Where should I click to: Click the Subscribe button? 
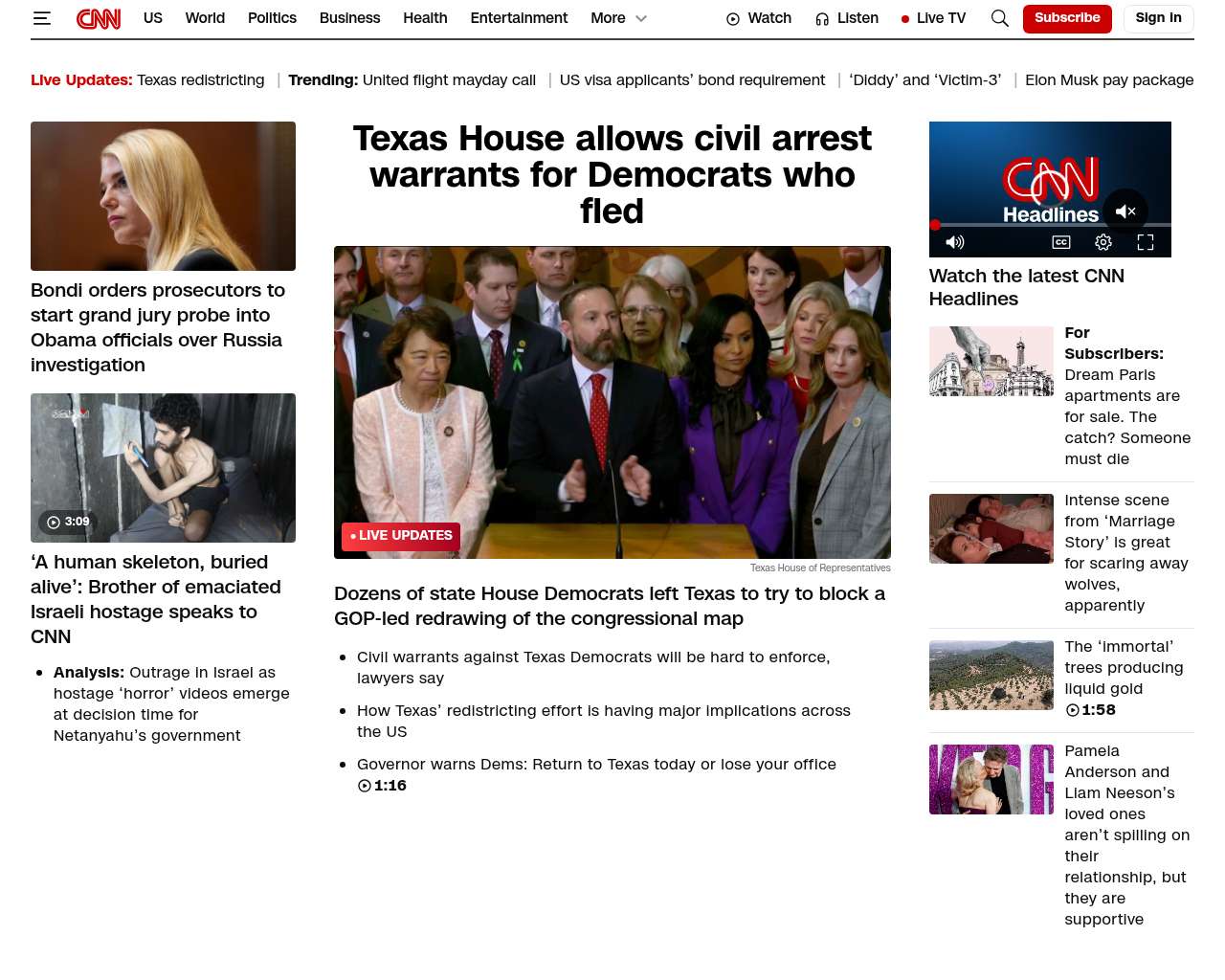pyautogui.click(x=1067, y=18)
